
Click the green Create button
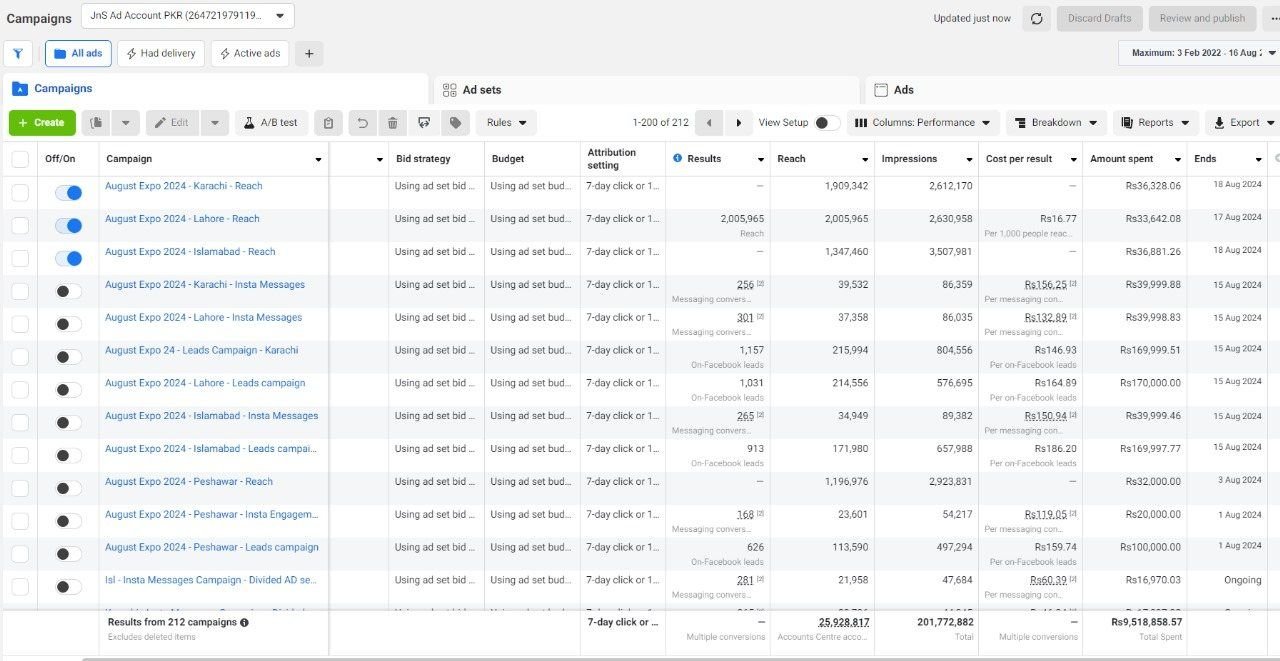(x=42, y=123)
